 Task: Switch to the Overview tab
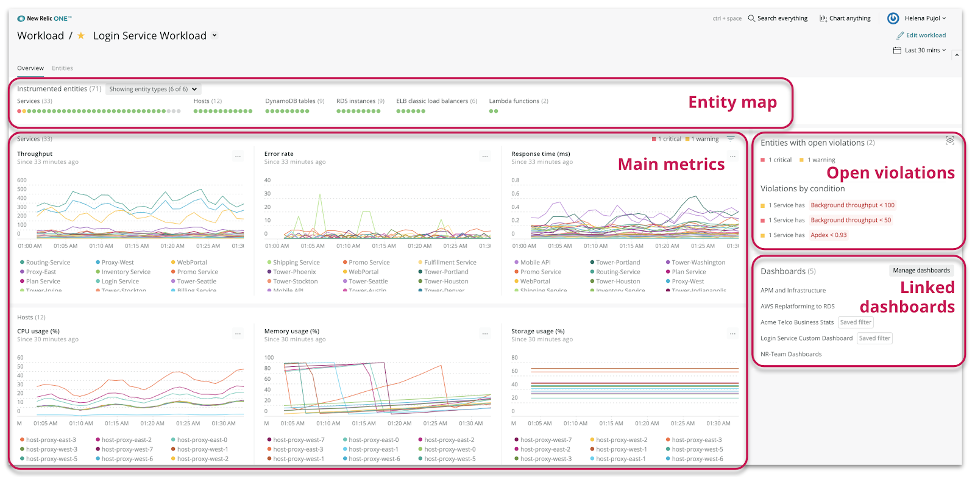(30, 68)
